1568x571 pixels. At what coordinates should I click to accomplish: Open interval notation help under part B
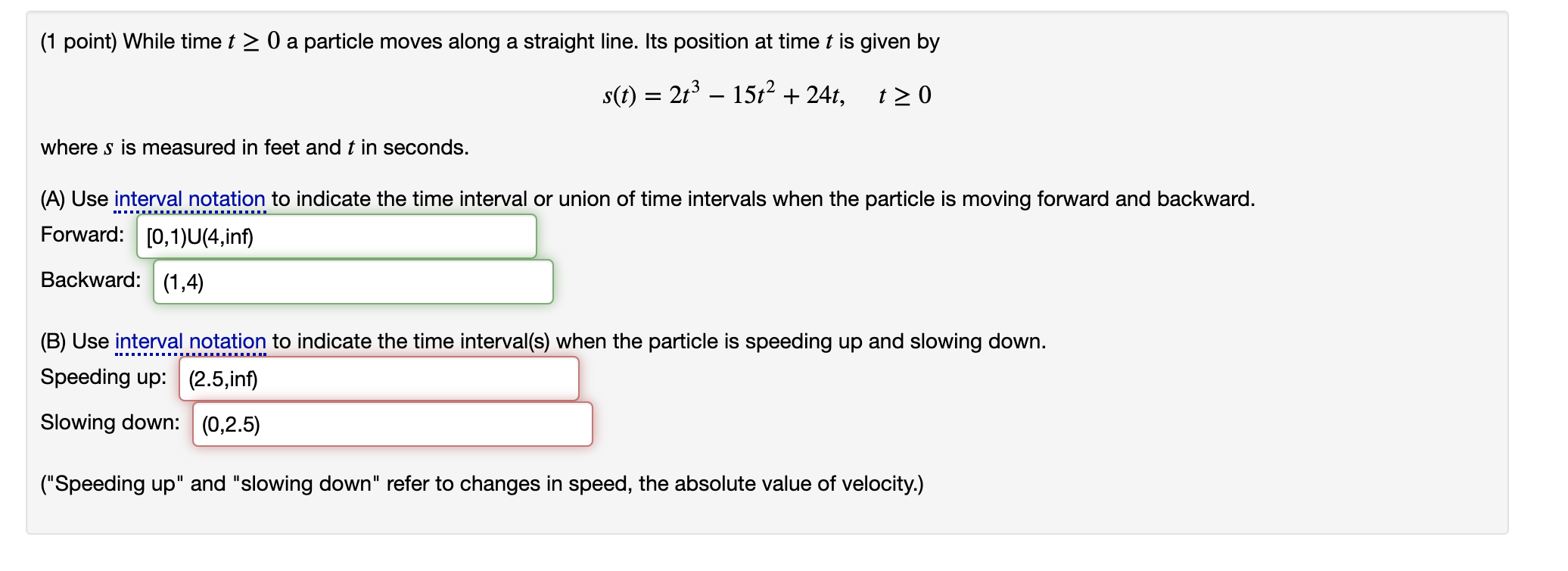[x=189, y=341]
